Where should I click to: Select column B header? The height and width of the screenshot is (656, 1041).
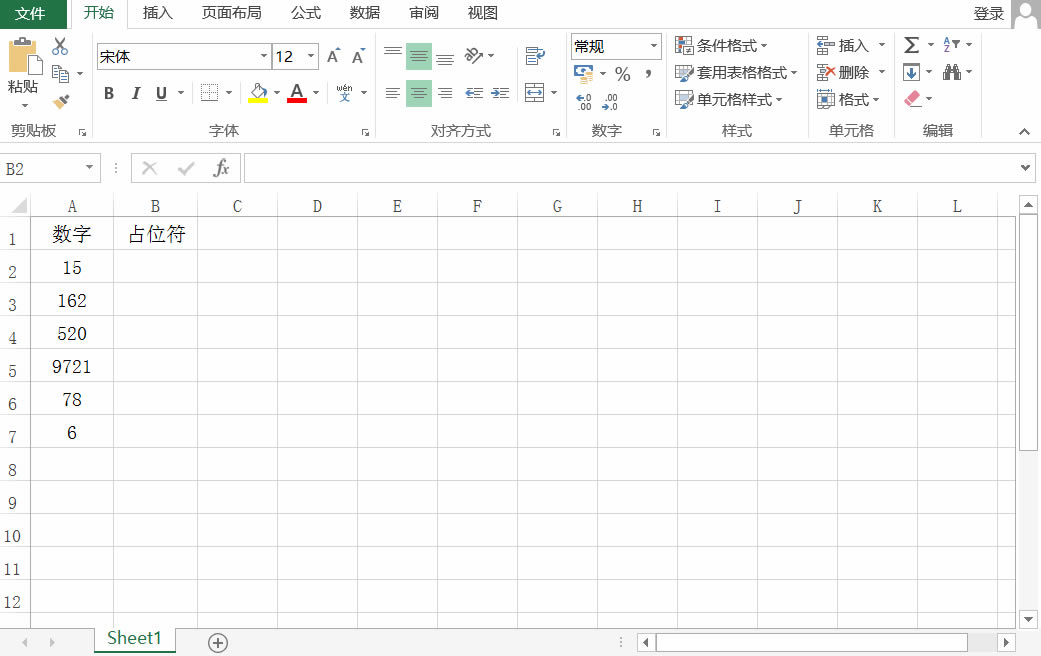[x=155, y=206]
